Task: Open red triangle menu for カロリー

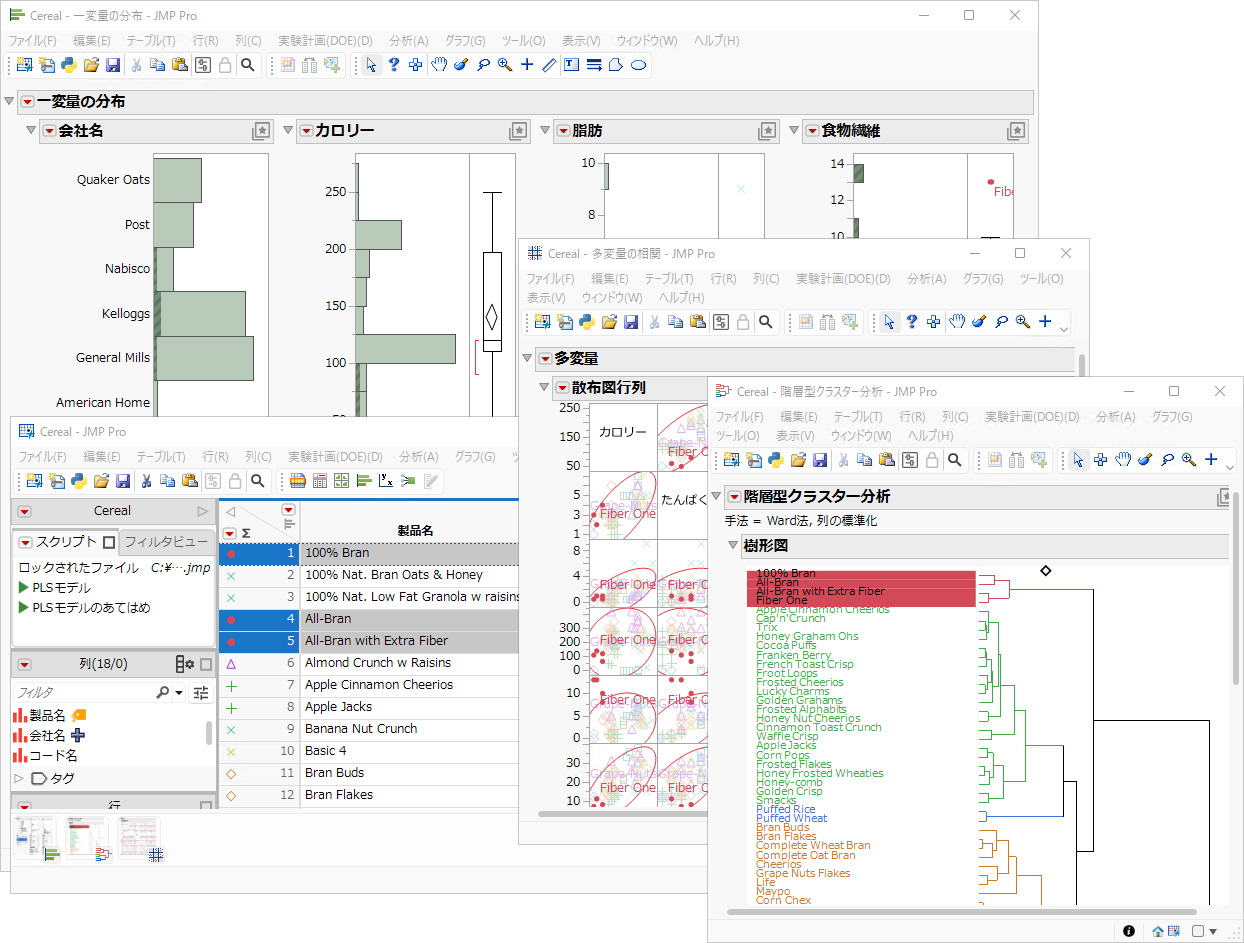Action: 305,131
